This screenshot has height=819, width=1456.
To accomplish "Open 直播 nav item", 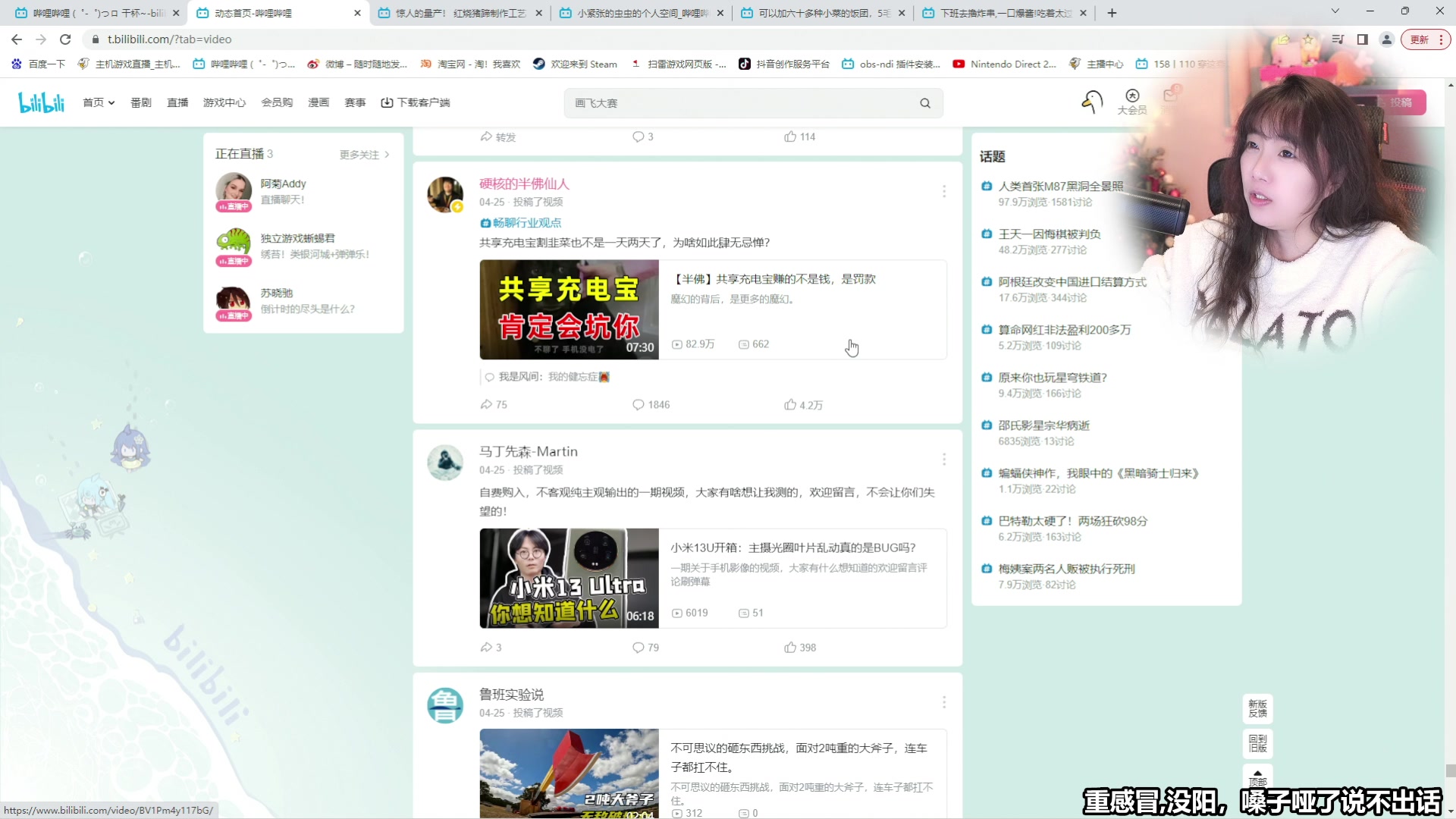I will pyautogui.click(x=177, y=102).
